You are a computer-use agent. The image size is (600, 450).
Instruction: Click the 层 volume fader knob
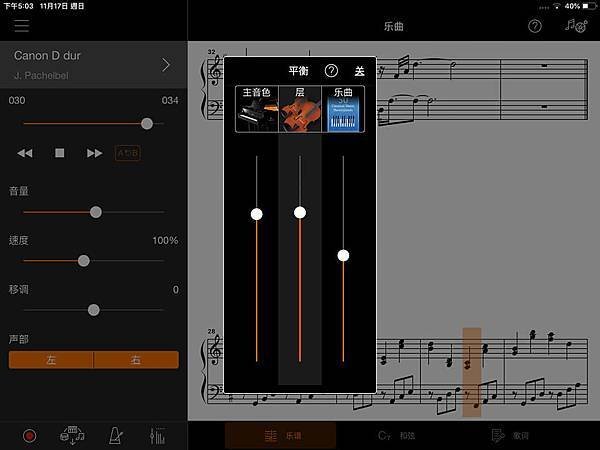point(300,212)
